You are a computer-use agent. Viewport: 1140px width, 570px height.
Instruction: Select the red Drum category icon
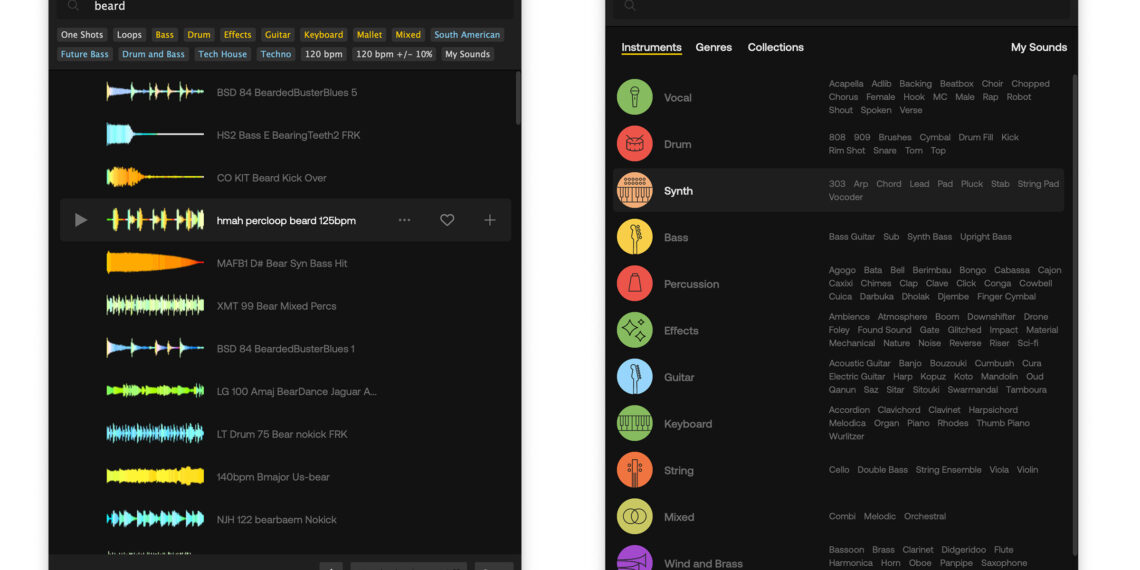click(634, 144)
